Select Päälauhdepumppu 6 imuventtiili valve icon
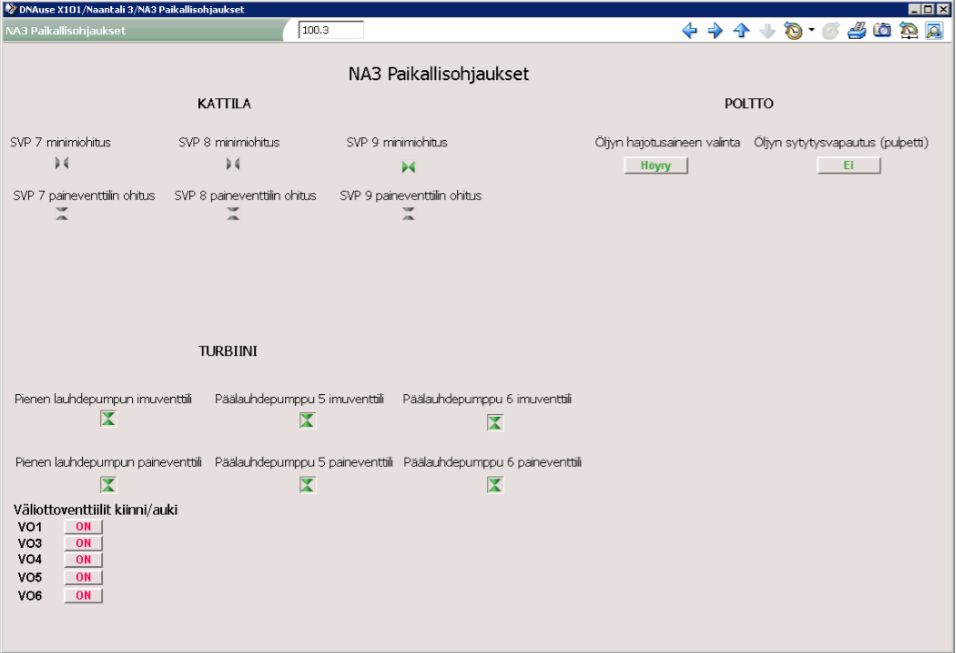 click(495, 422)
